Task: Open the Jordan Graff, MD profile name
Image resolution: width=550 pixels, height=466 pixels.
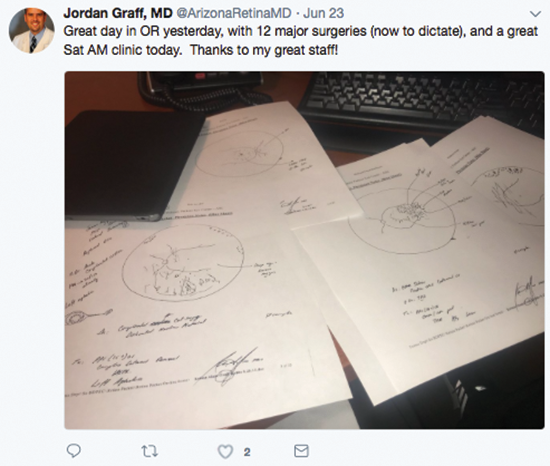Action: (118, 13)
